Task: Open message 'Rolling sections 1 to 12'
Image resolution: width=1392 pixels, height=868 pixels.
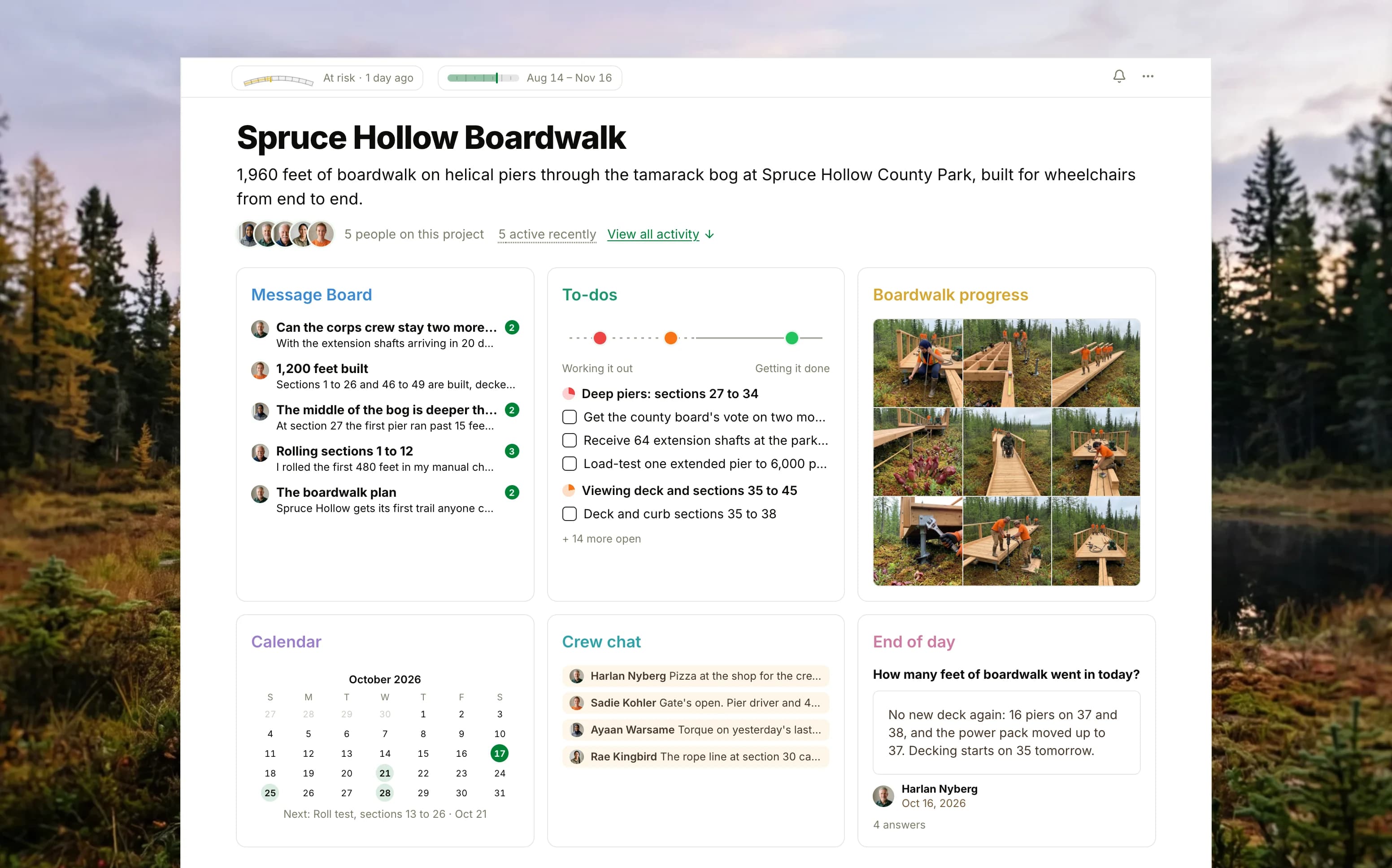Action: [x=385, y=459]
